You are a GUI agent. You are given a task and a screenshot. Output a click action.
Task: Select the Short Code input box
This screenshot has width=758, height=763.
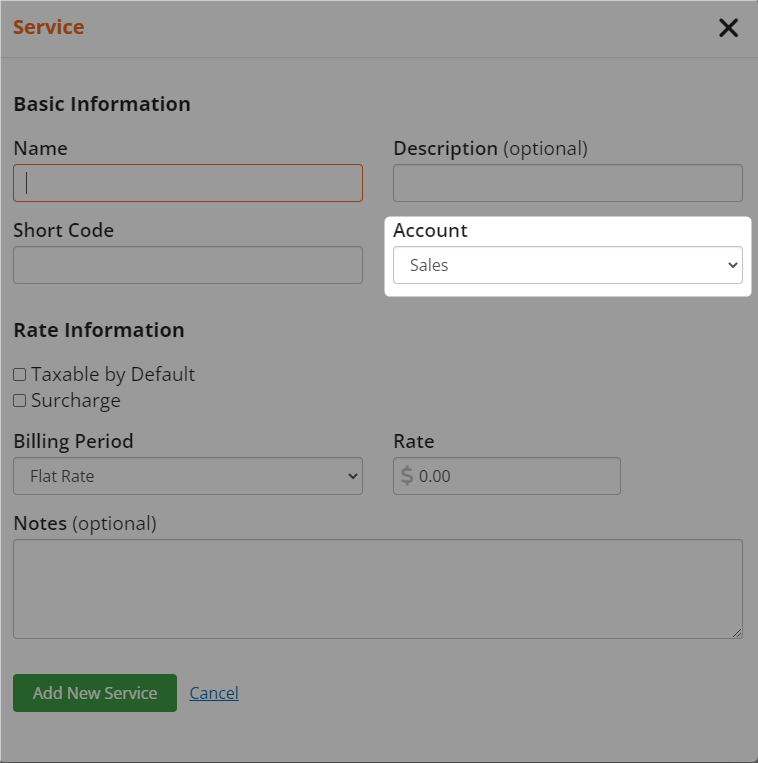pos(188,265)
